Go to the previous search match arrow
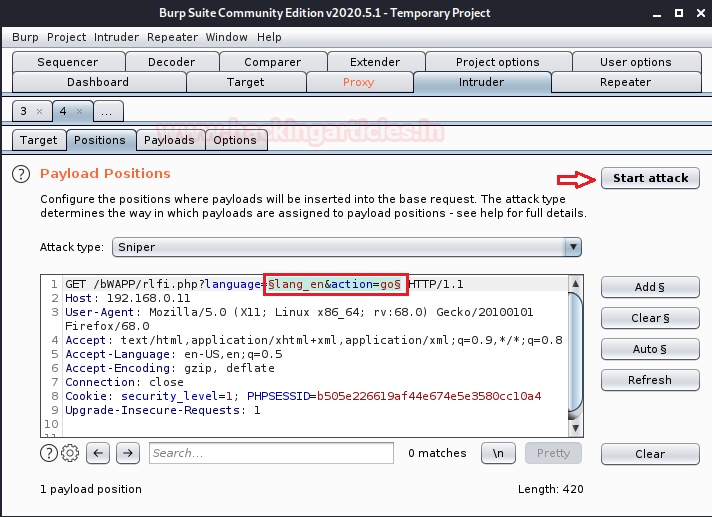712x517 pixels. pyautogui.click(x=98, y=453)
